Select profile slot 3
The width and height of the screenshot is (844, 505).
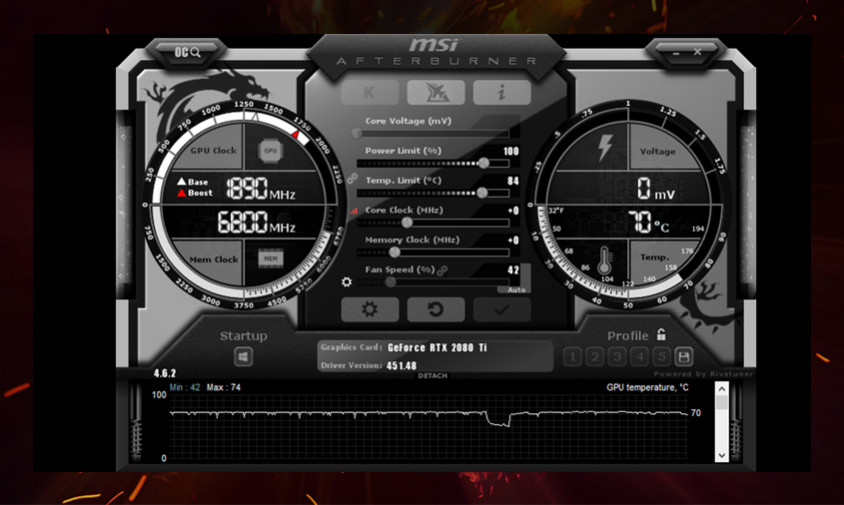[x=617, y=356]
